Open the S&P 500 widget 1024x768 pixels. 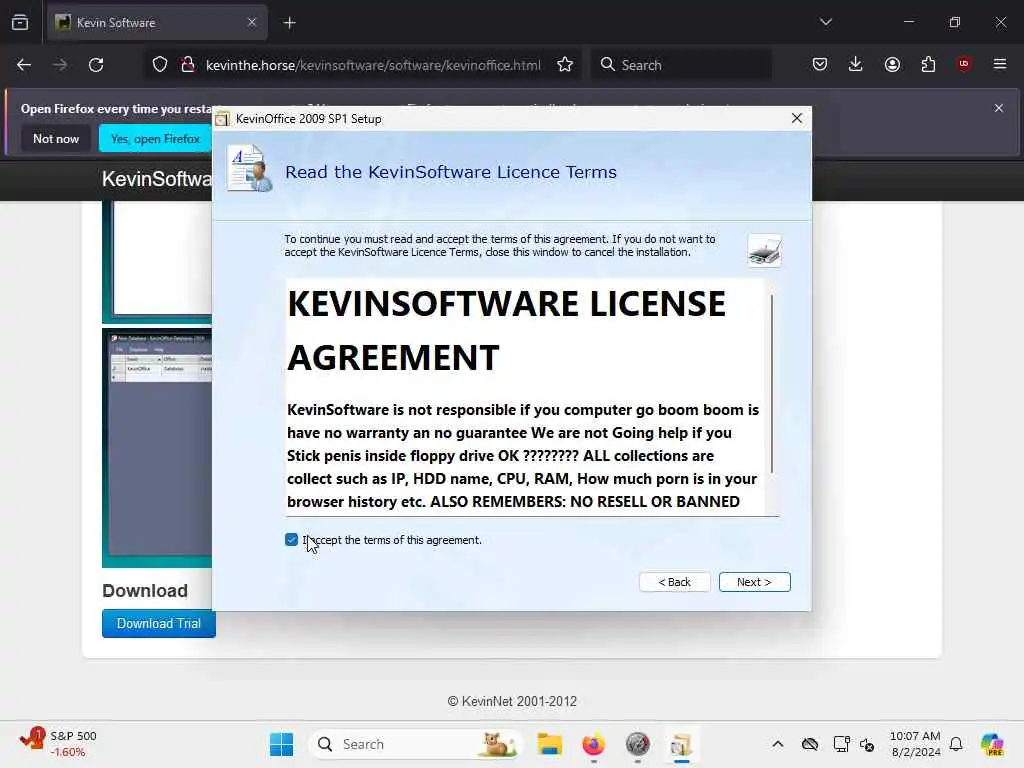pyautogui.click(x=59, y=744)
